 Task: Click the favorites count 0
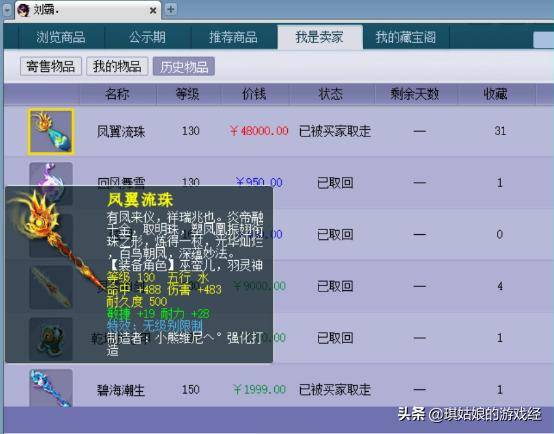[x=500, y=234]
